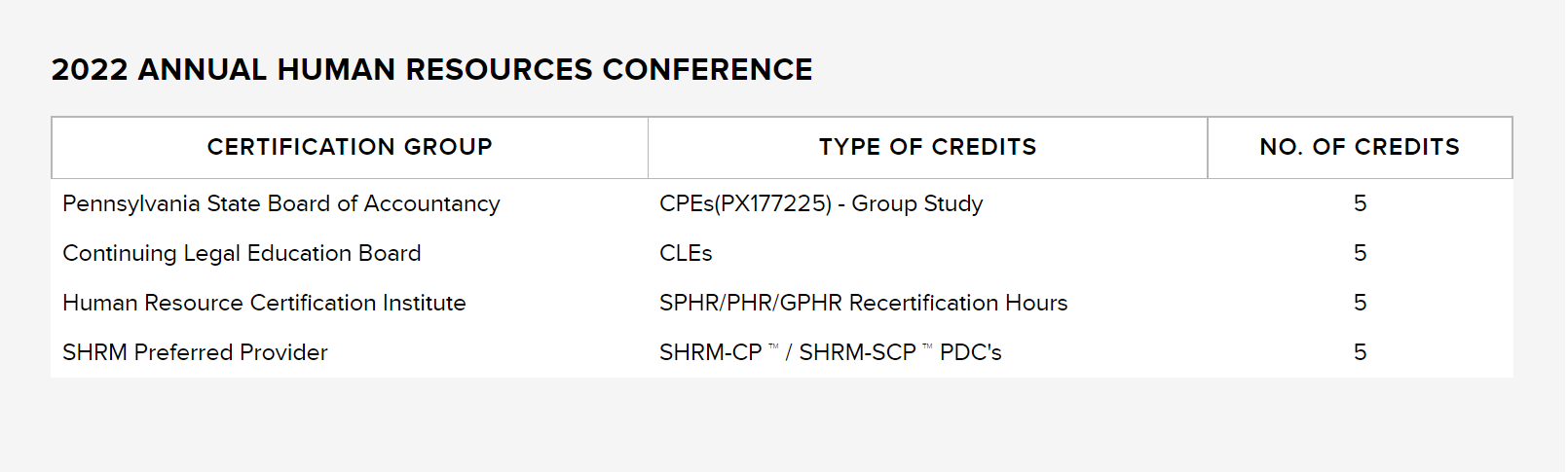
Task: Click credit count 5 for HRCI row
Action: (x=1361, y=303)
